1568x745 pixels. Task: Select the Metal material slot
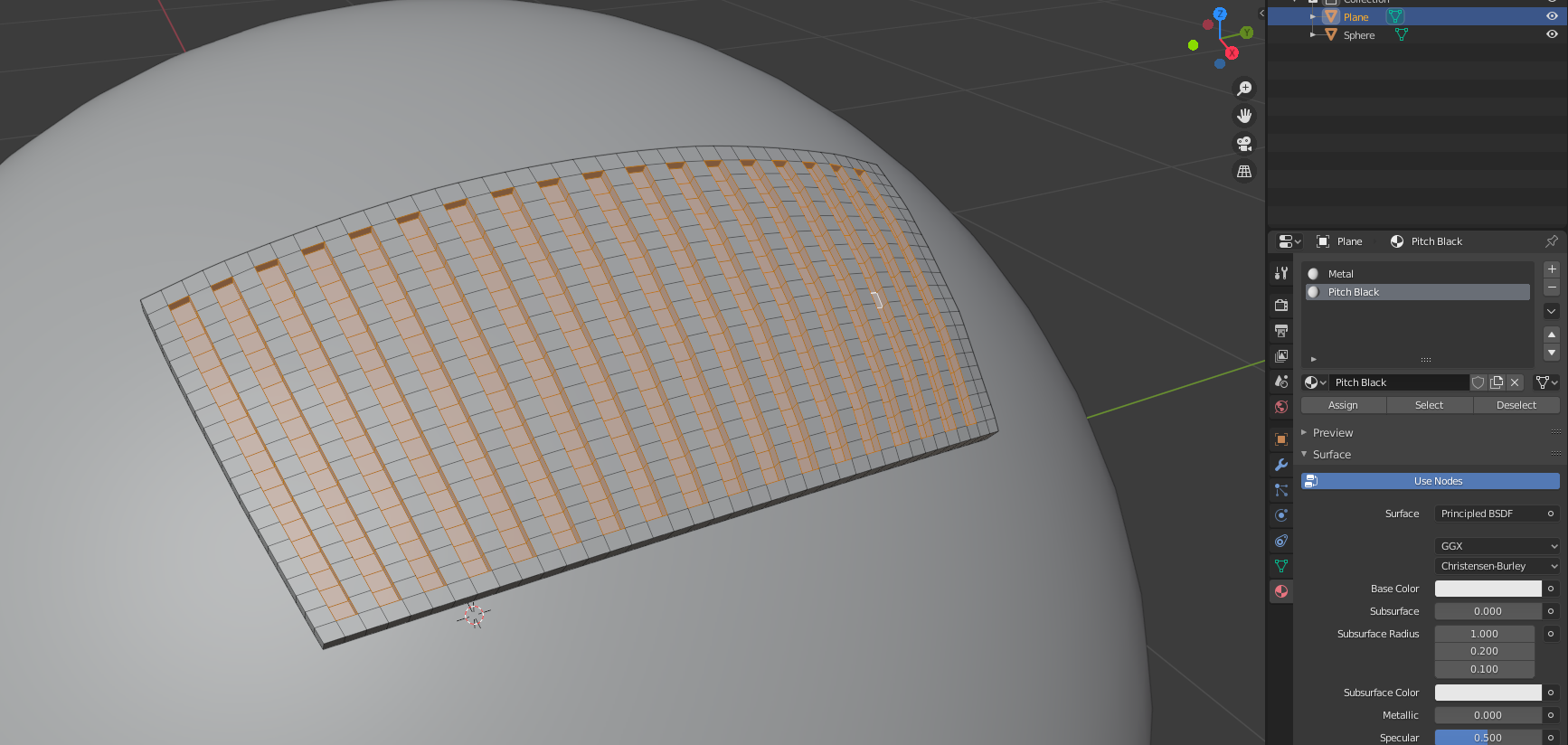(x=1417, y=274)
